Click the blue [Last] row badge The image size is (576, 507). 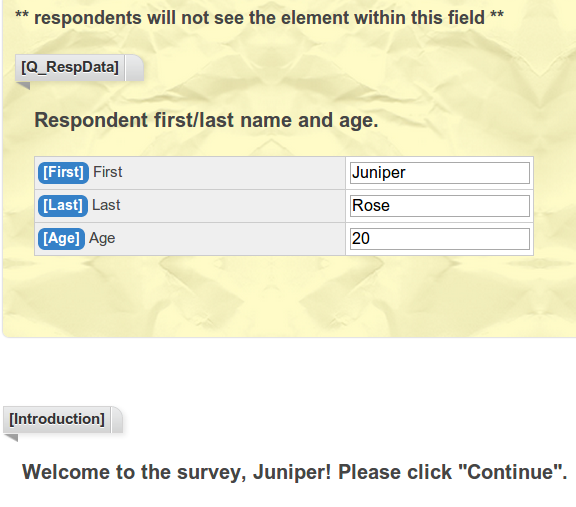63,206
